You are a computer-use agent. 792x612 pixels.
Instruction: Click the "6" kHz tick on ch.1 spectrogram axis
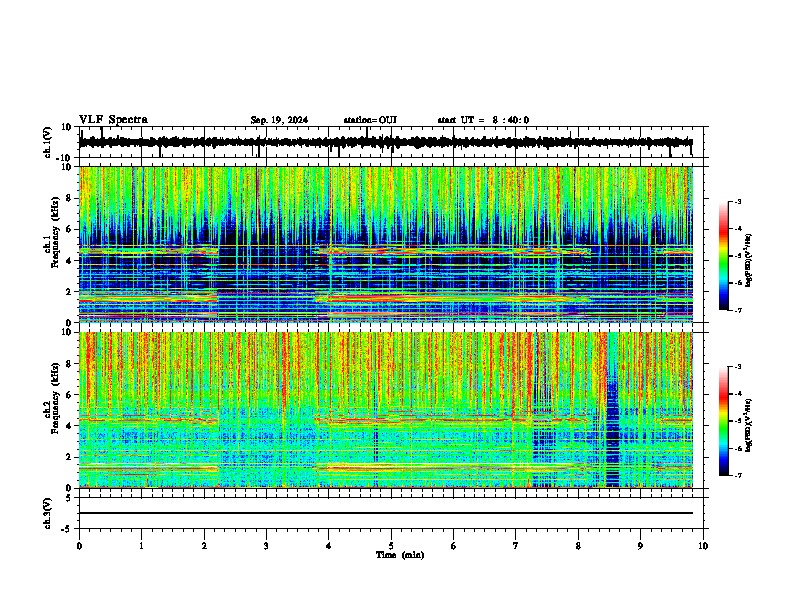point(70,230)
